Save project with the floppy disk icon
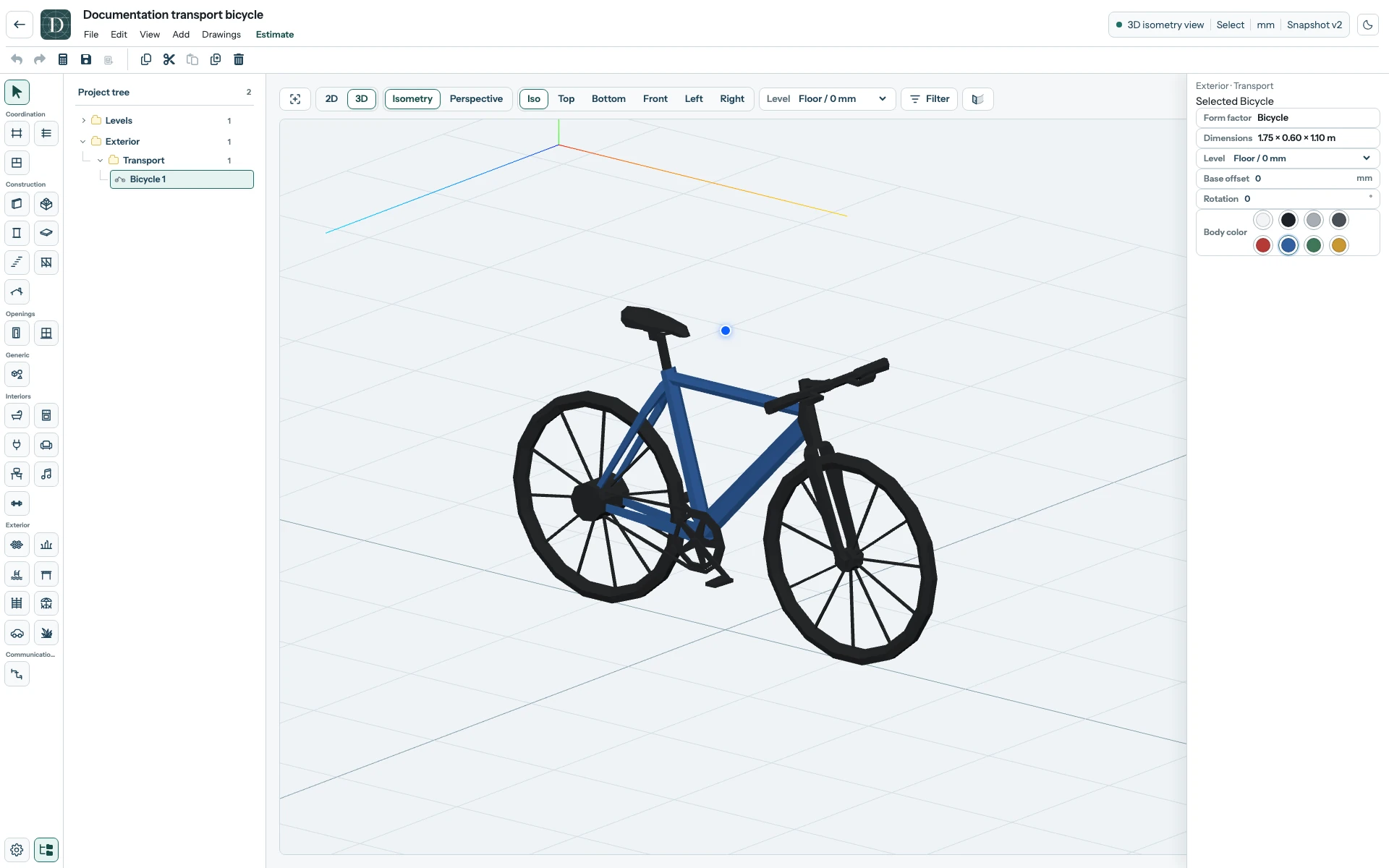Screen dimensions: 1389x868 [x=86, y=59]
